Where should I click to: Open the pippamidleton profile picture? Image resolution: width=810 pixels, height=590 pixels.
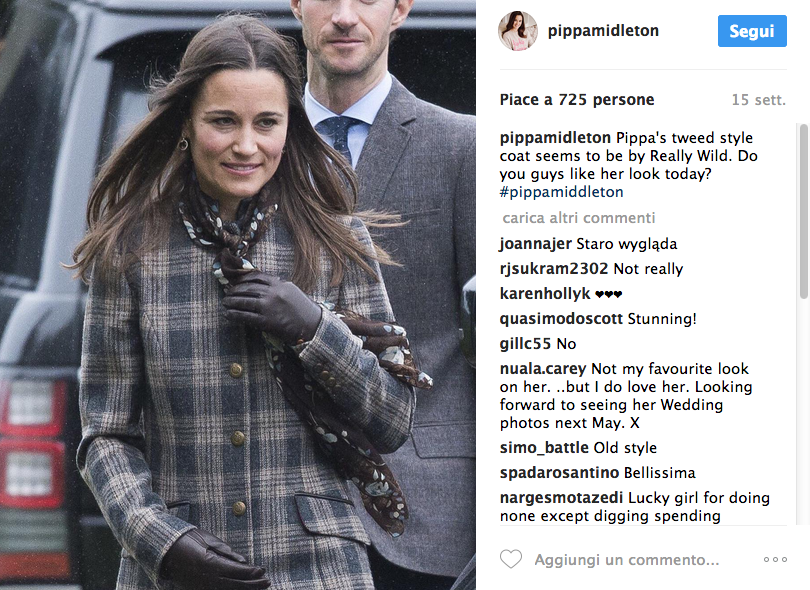click(x=518, y=31)
